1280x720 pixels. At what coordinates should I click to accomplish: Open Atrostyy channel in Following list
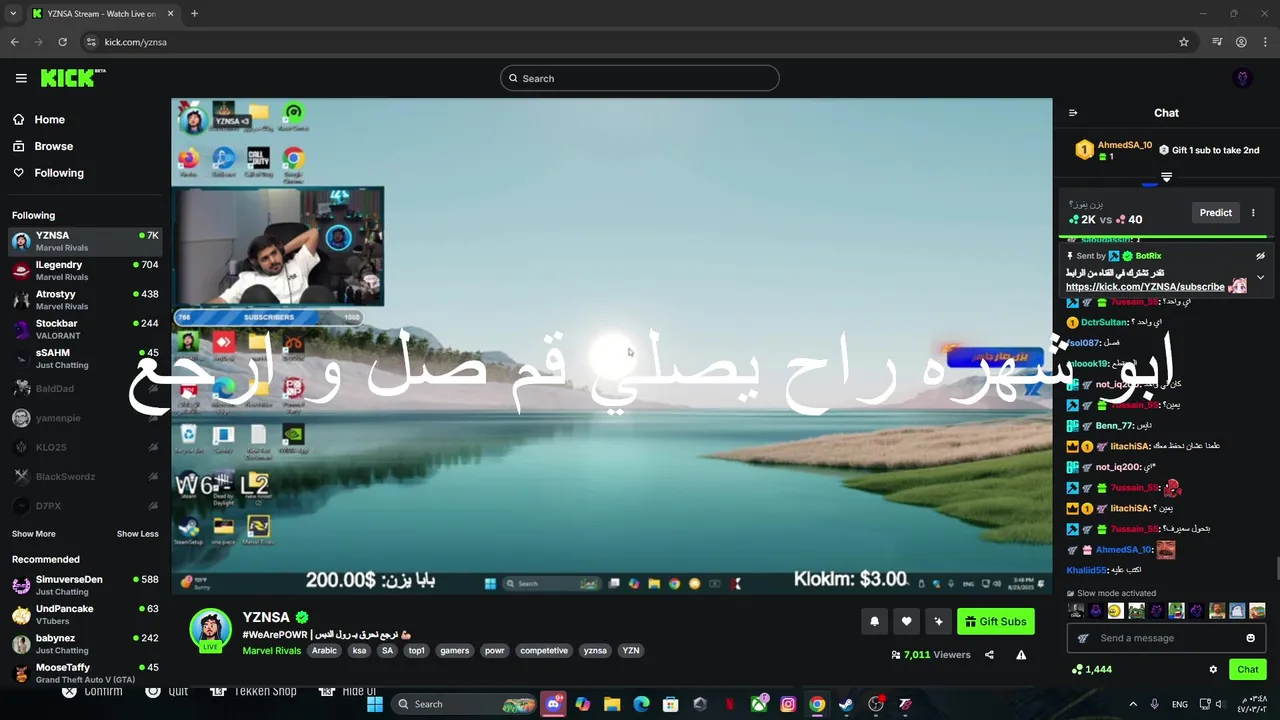tap(84, 300)
